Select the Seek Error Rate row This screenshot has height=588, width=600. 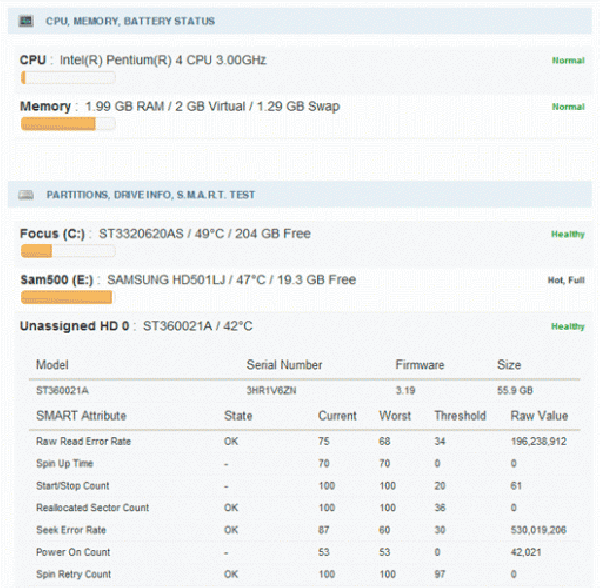point(305,530)
